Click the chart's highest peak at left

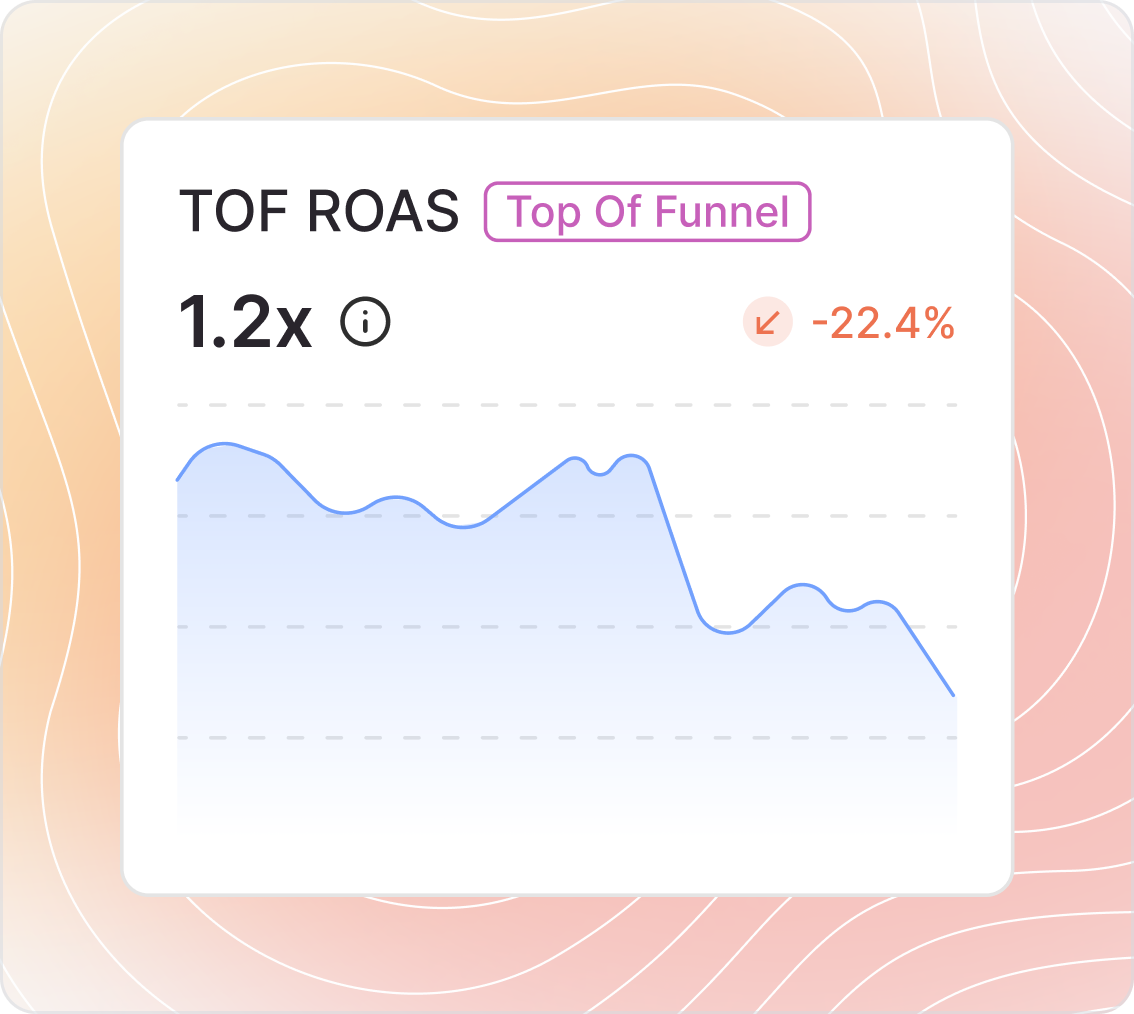pyautogui.click(x=227, y=443)
